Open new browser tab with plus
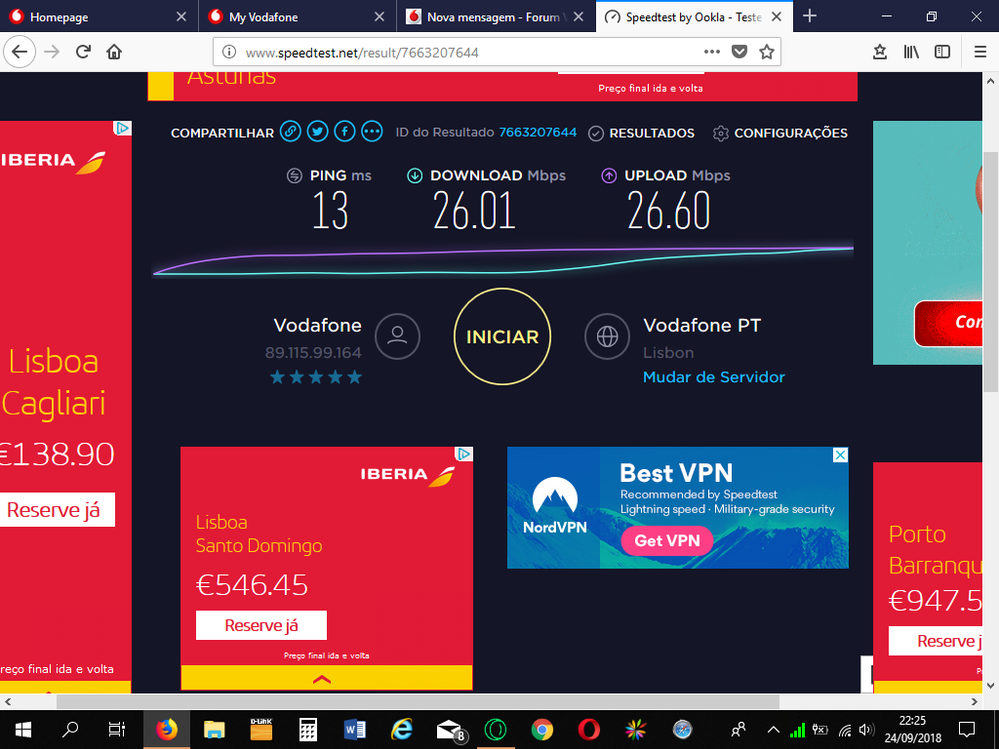The image size is (999, 749). [x=810, y=16]
